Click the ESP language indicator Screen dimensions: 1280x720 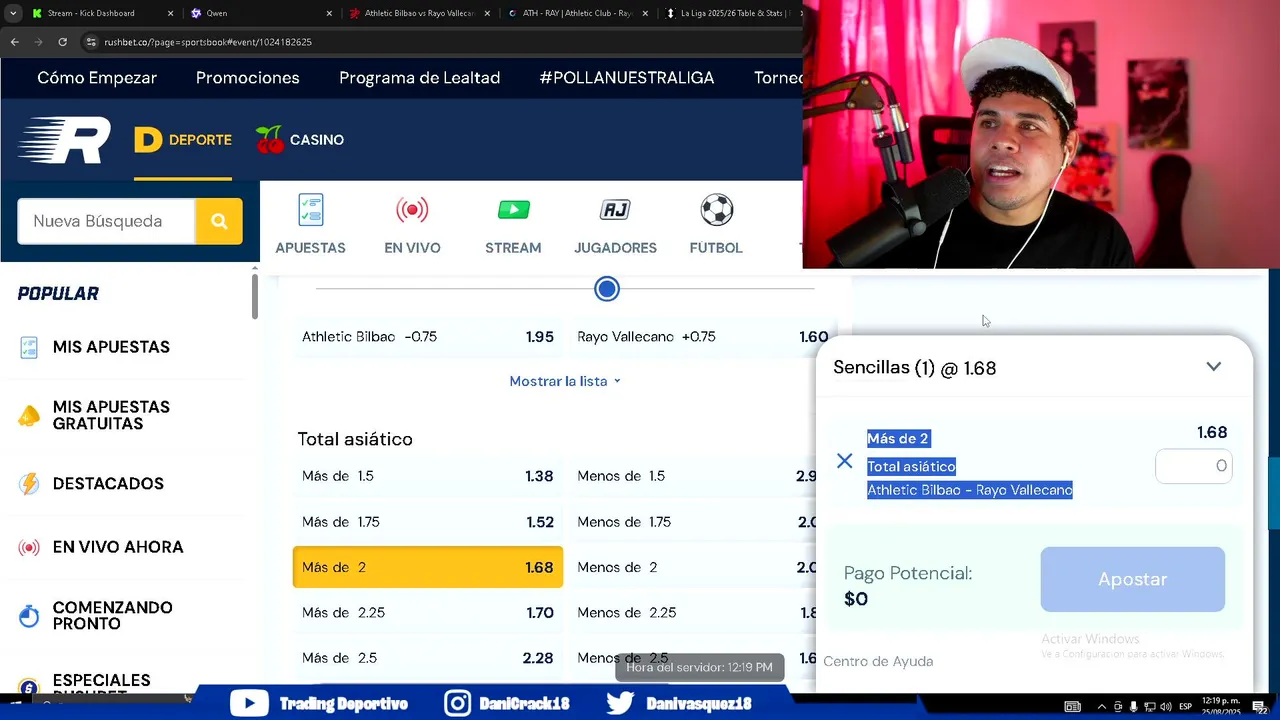1185,707
